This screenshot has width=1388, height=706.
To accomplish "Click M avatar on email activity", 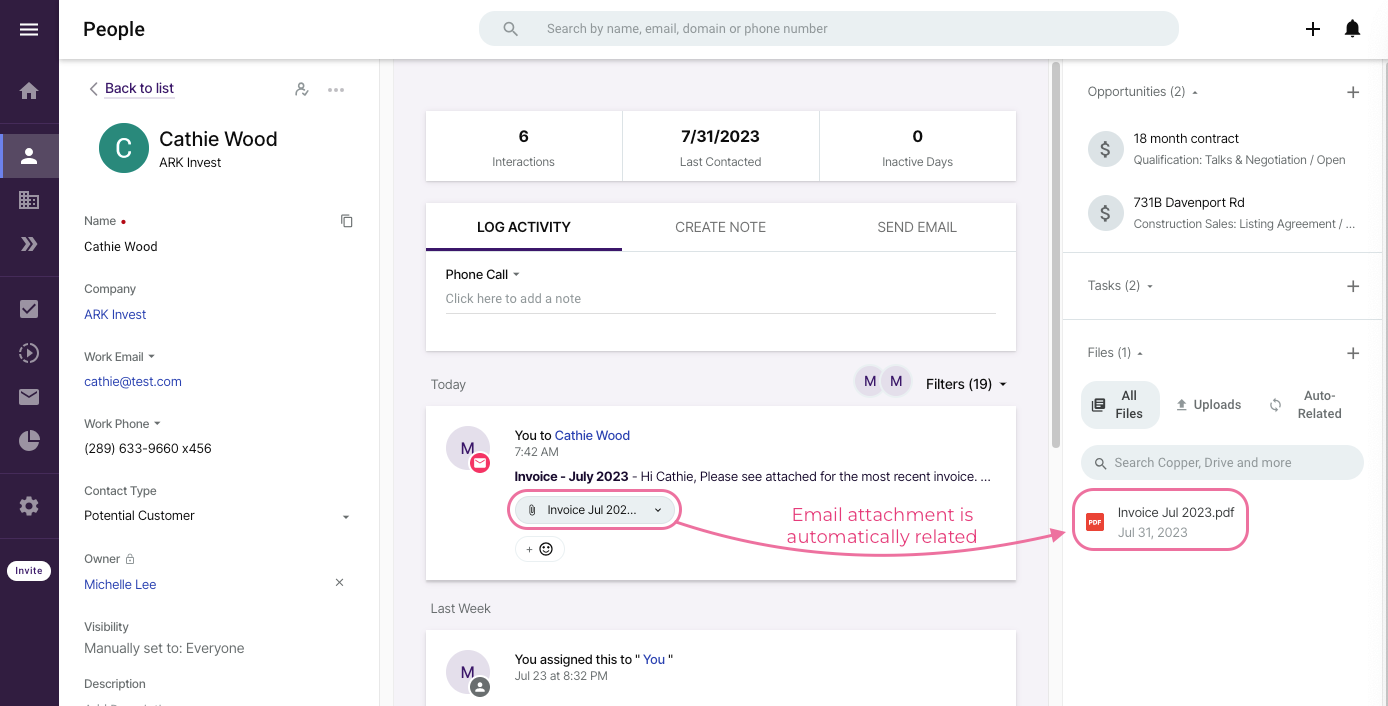I will pyautogui.click(x=468, y=449).
